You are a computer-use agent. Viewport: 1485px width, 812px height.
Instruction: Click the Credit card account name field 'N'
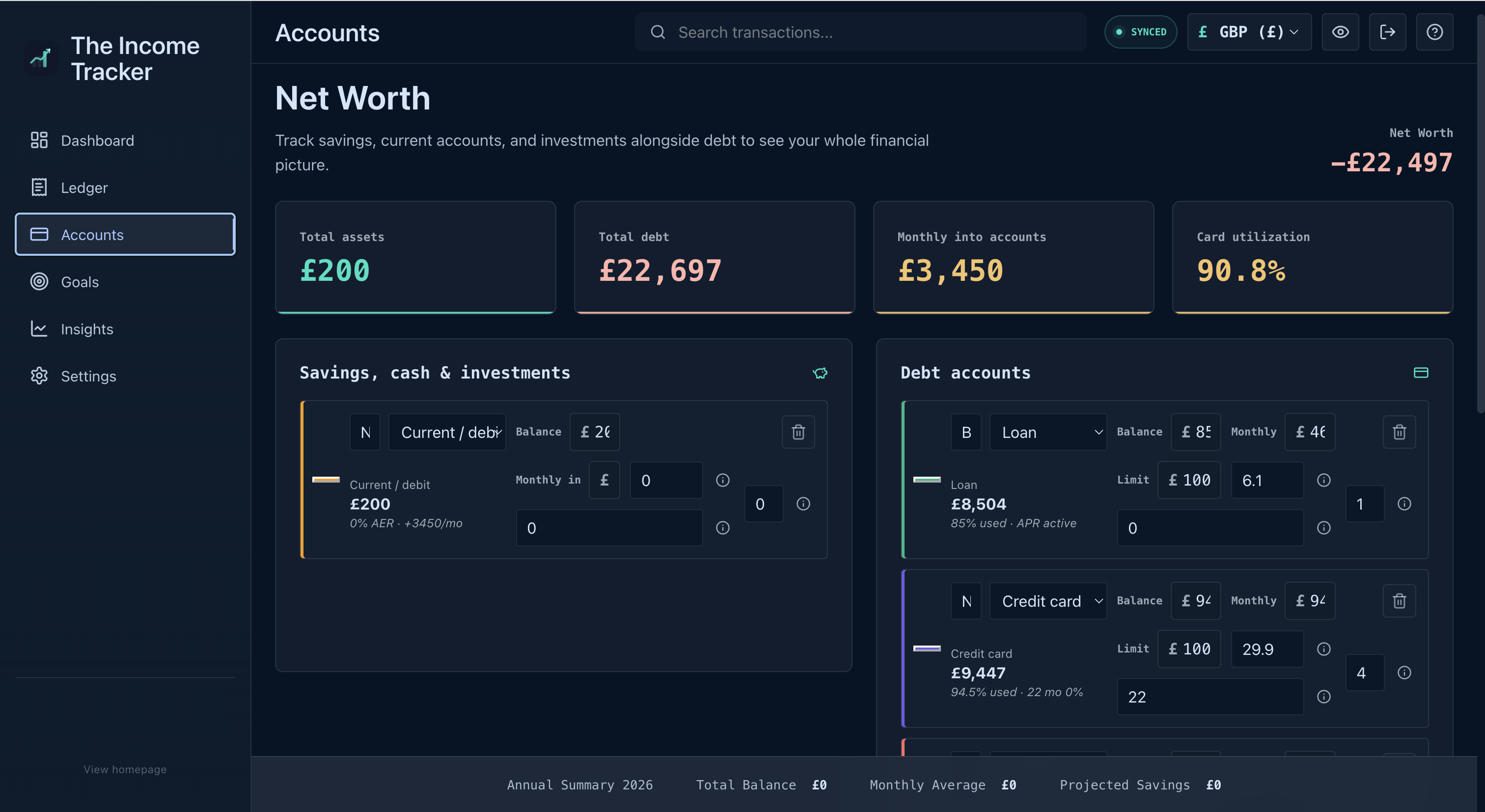966,601
